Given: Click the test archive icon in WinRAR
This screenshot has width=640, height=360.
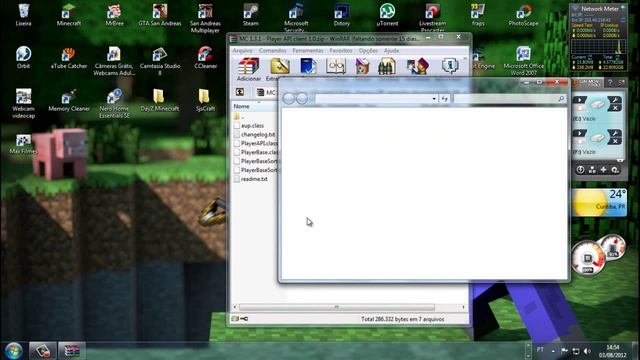Looking at the screenshot, I should [308, 66].
